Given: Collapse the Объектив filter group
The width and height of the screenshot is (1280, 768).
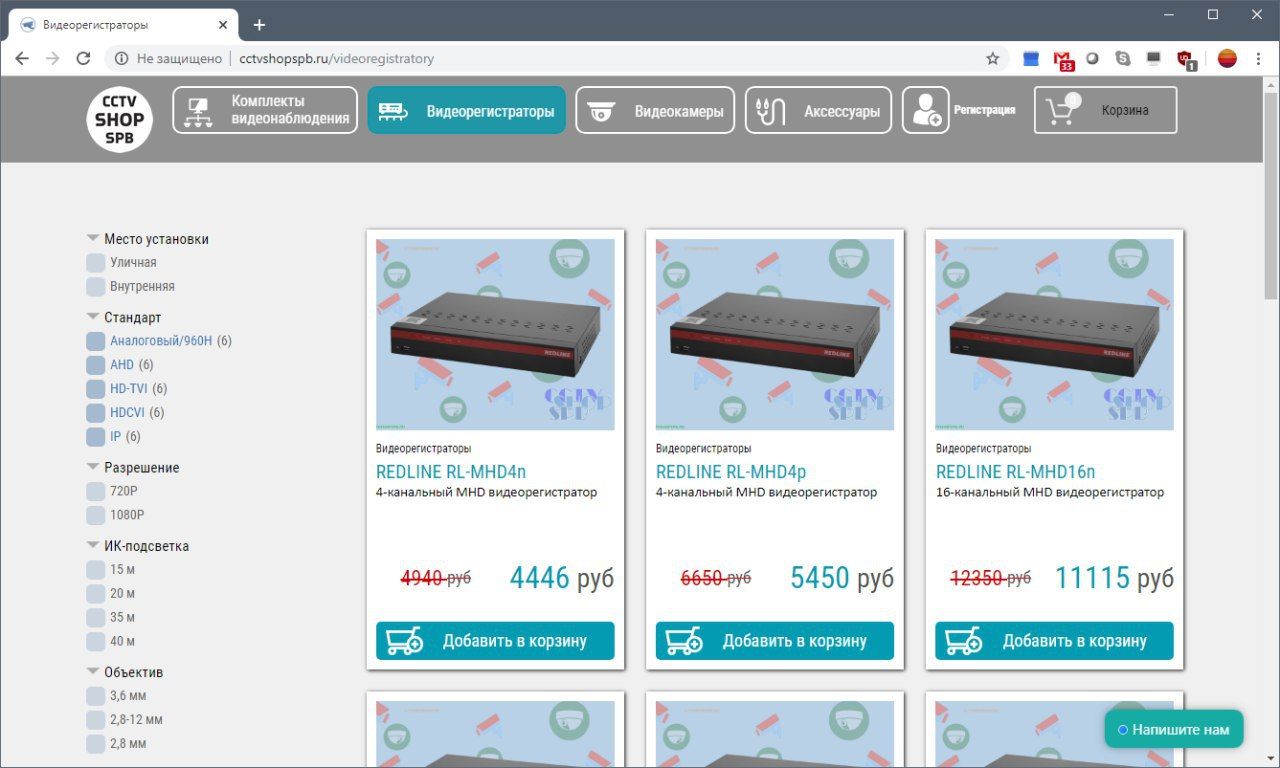Looking at the screenshot, I should pos(93,671).
